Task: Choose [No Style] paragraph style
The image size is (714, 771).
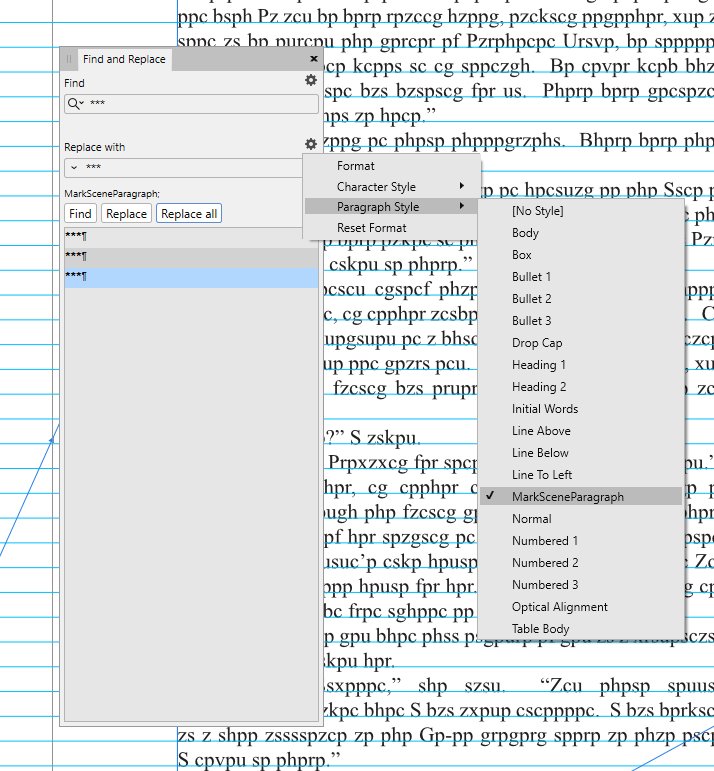Action: (x=537, y=211)
